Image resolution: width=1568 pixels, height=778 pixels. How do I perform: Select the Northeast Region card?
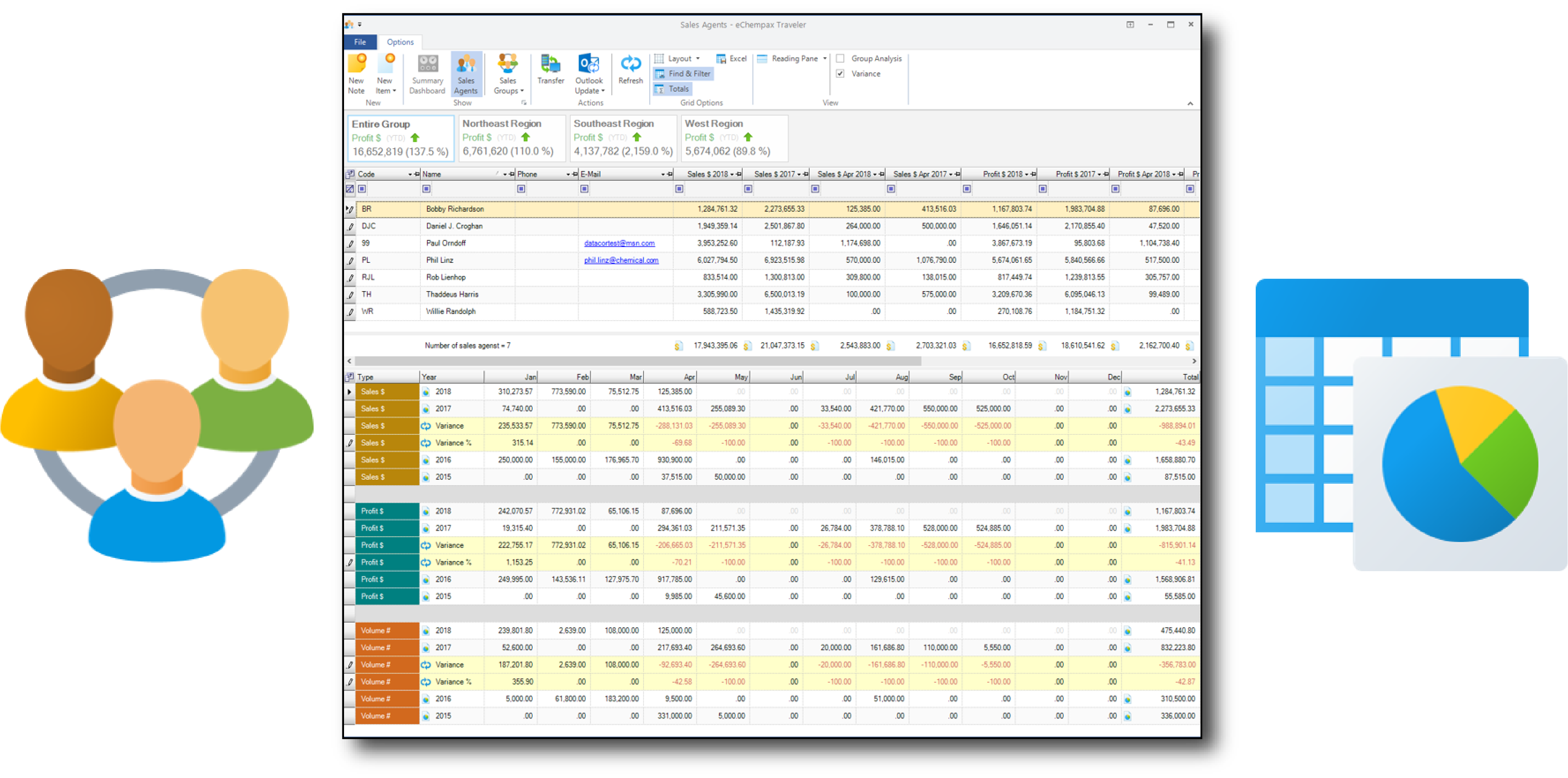511,138
